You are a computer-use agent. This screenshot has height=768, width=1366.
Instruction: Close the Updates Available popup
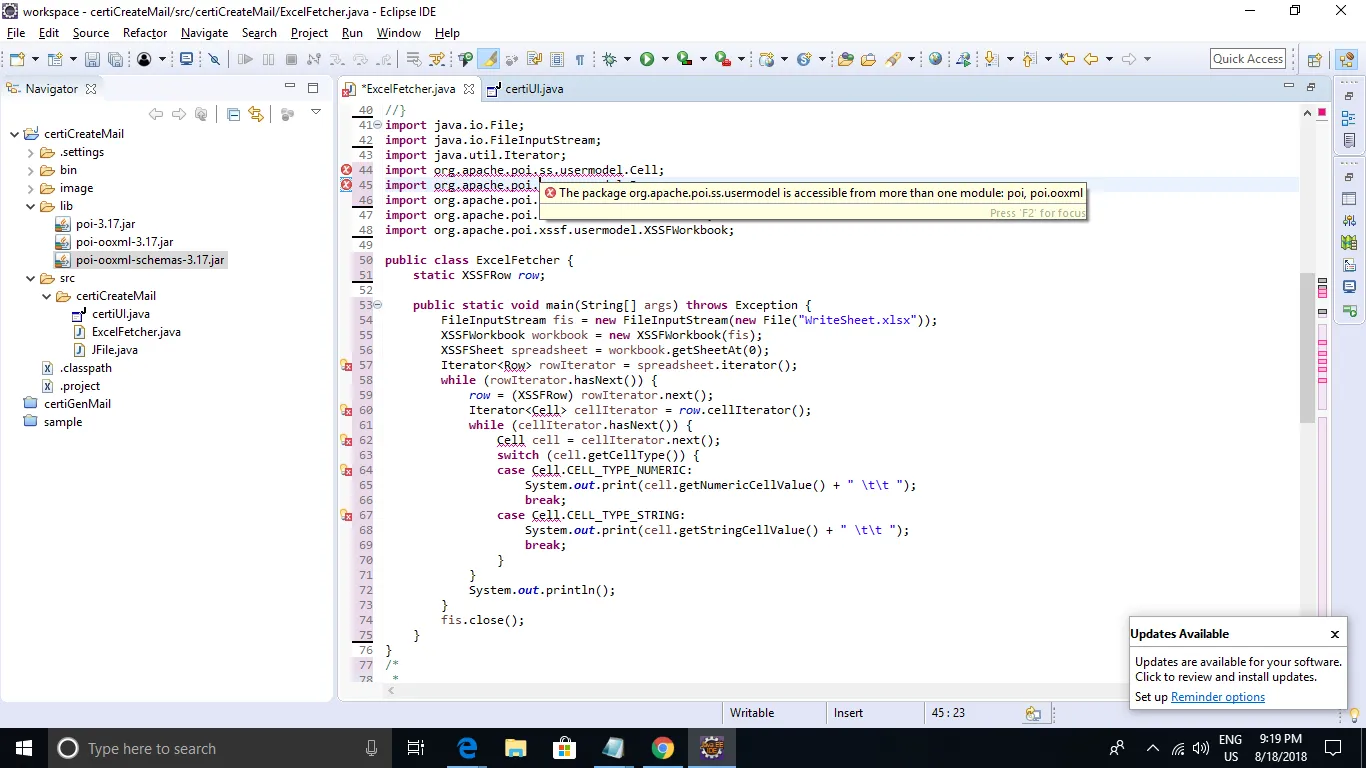(1334, 634)
